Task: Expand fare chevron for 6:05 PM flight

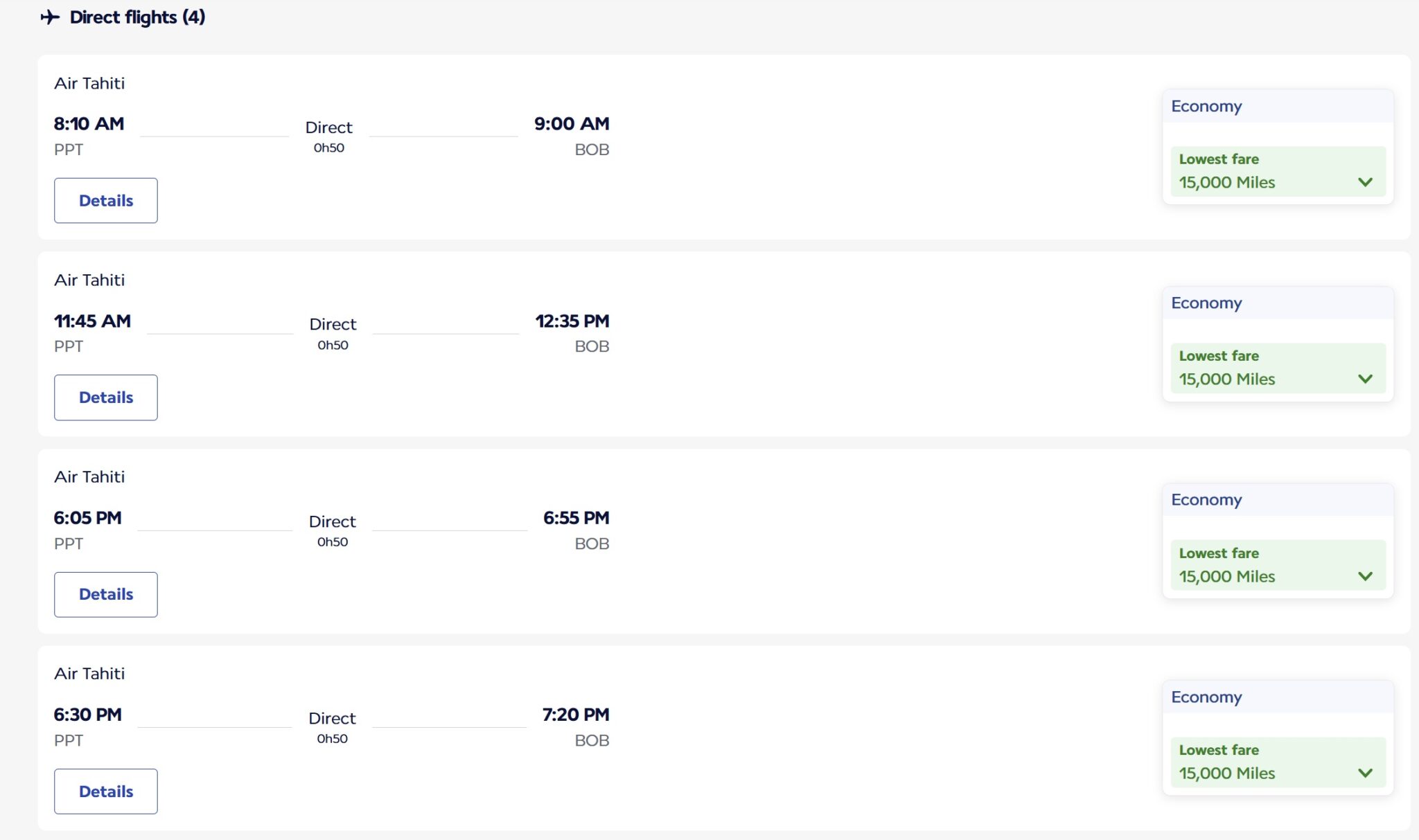Action: [x=1365, y=576]
